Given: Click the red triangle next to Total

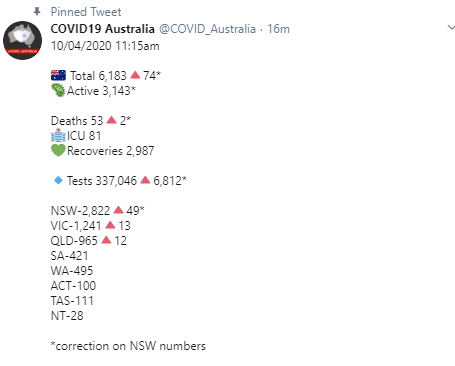Looking at the screenshot, I should coord(135,75).
